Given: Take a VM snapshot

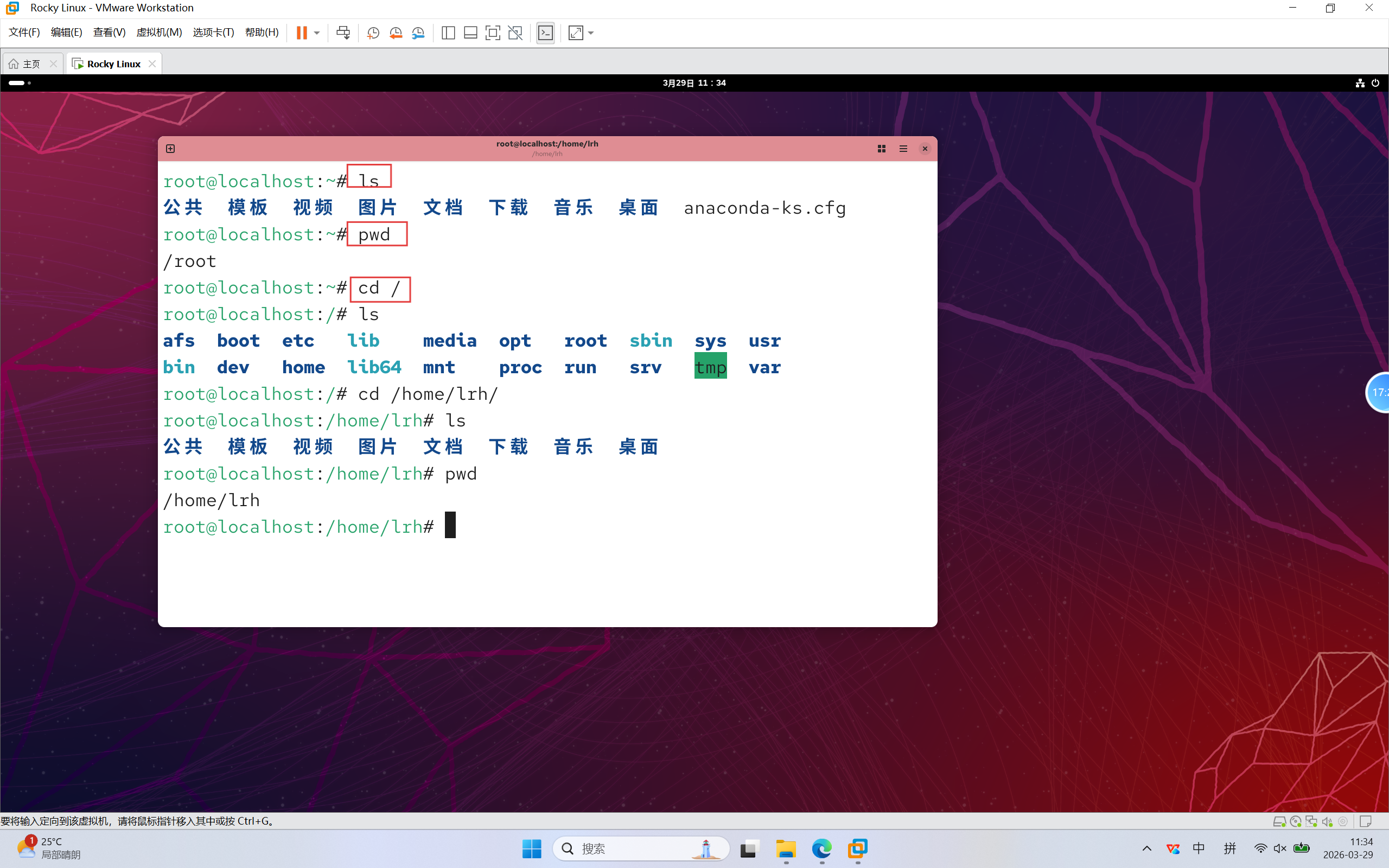Looking at the screenshot, I should point(373,33).
